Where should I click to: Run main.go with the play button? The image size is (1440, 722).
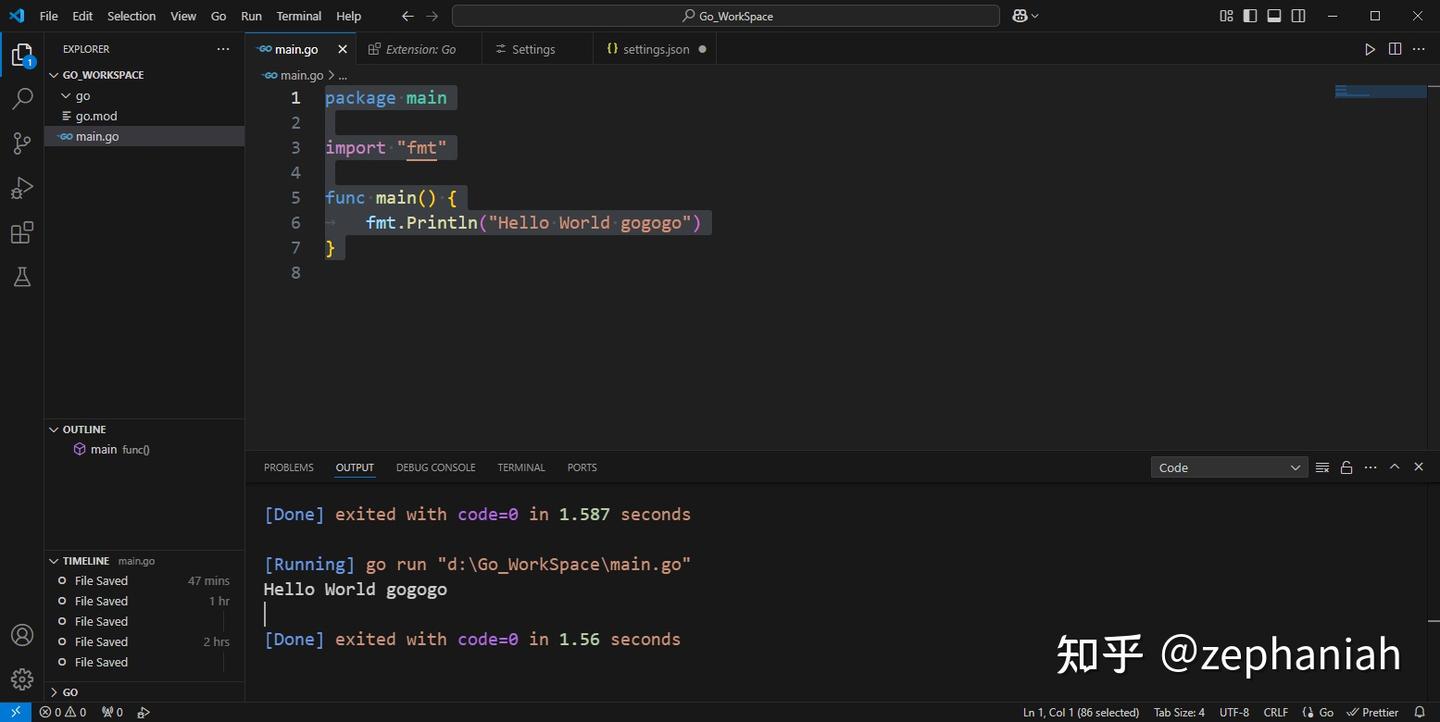1369,48
